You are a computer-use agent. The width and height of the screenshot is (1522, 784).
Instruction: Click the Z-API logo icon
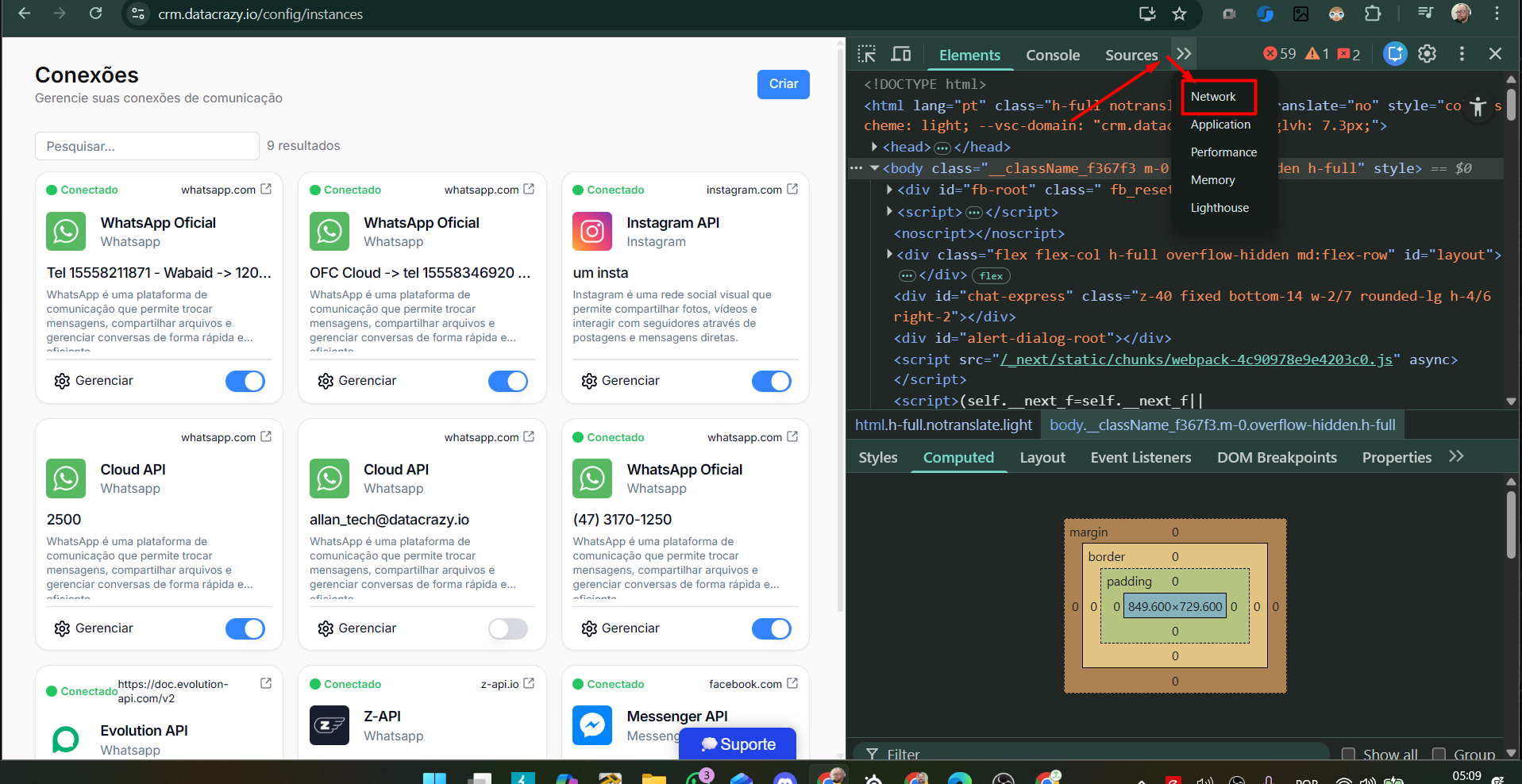pos(329,725)
